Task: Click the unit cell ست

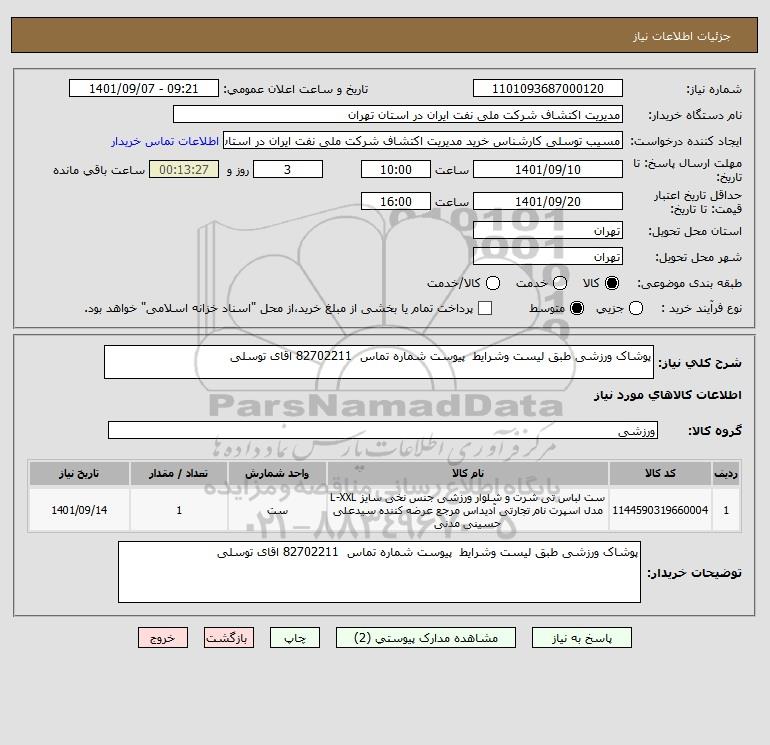Action: tap(277, 510)
